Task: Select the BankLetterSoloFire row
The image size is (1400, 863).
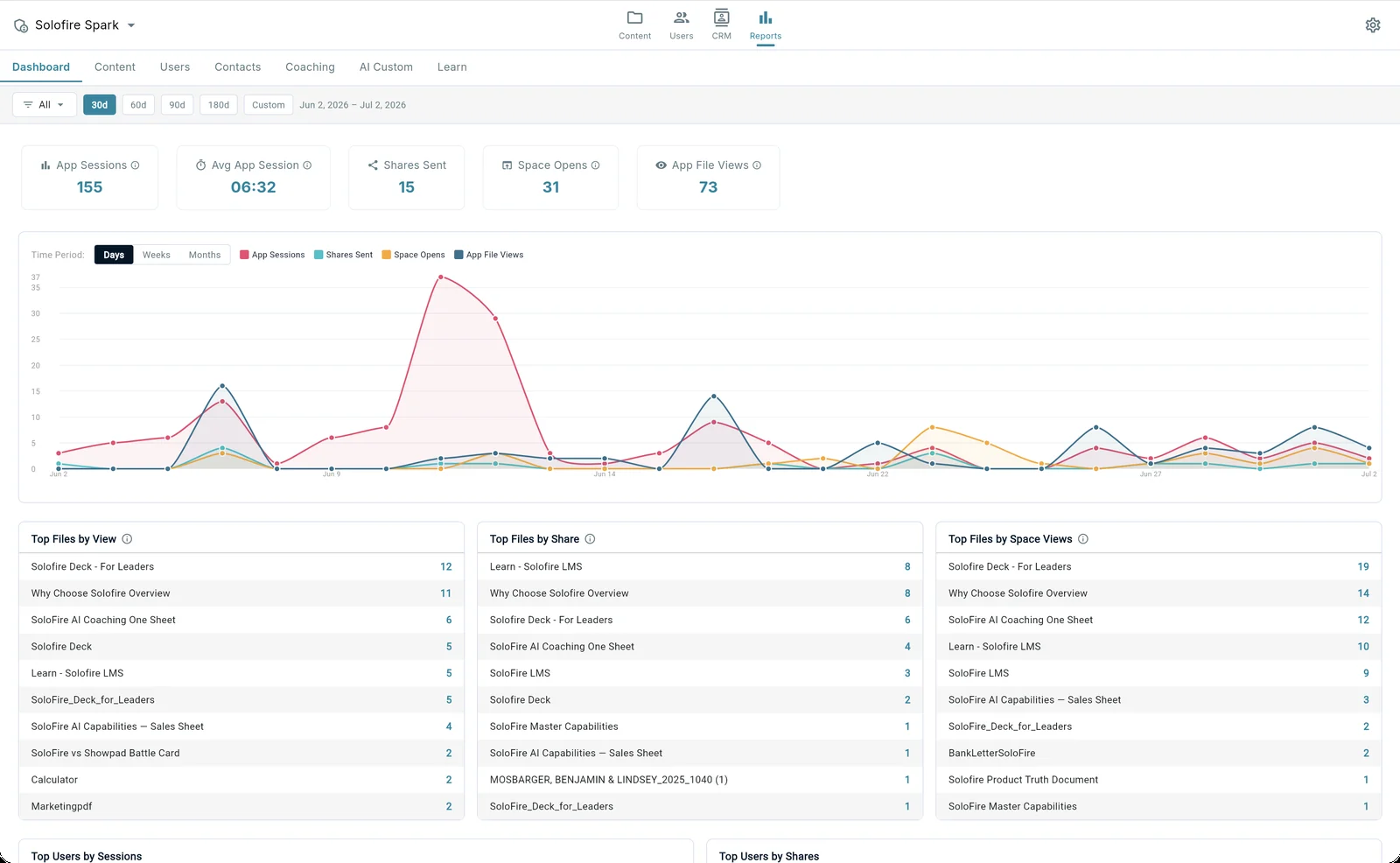Action: point(1158,753)
